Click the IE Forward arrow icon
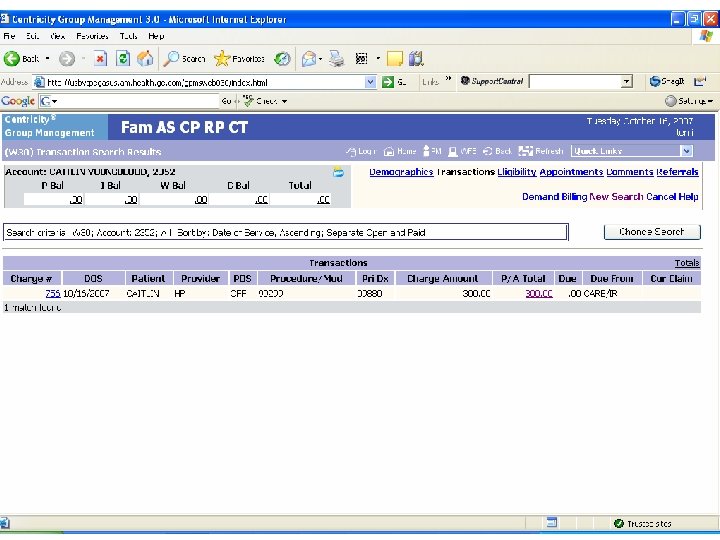 pyautogui.click(x=67, y=59)
